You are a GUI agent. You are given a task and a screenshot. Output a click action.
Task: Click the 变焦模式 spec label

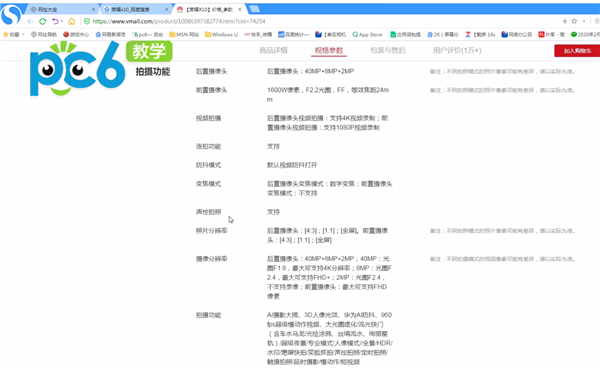coord(208,184)
